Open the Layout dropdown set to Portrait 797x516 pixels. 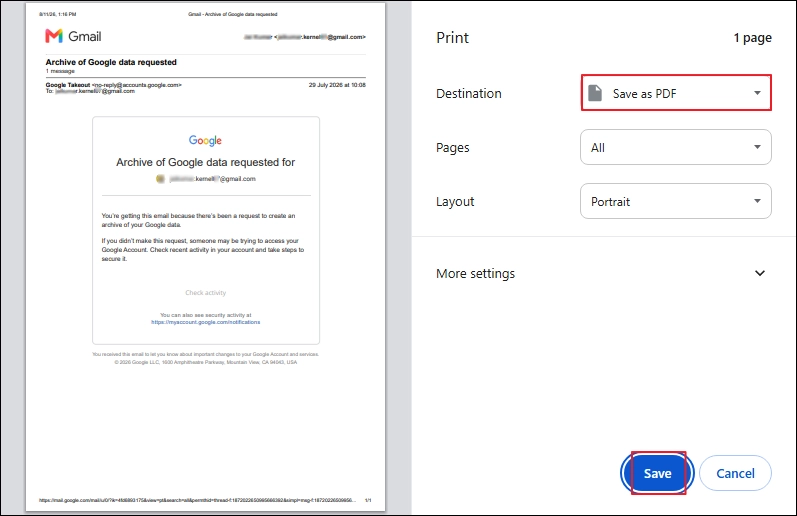676,201
